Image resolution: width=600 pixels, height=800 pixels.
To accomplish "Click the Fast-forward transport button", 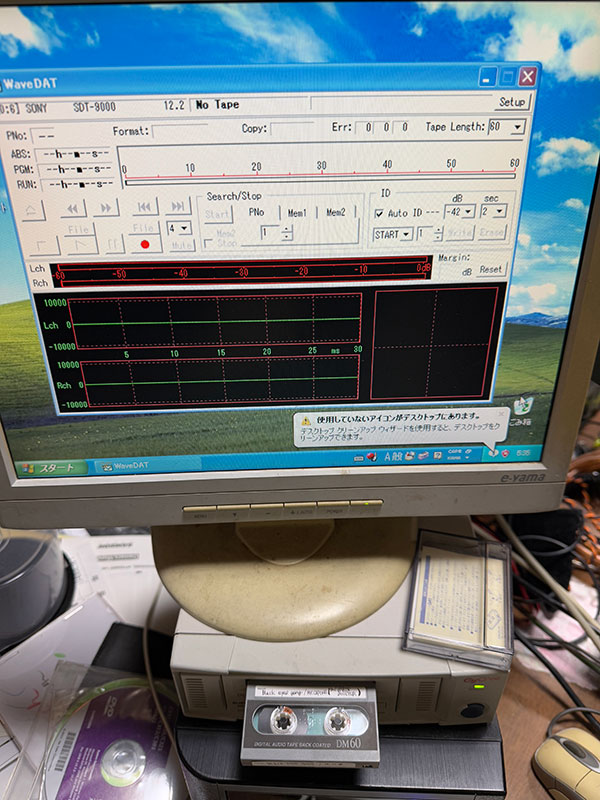I will [106, 208].
